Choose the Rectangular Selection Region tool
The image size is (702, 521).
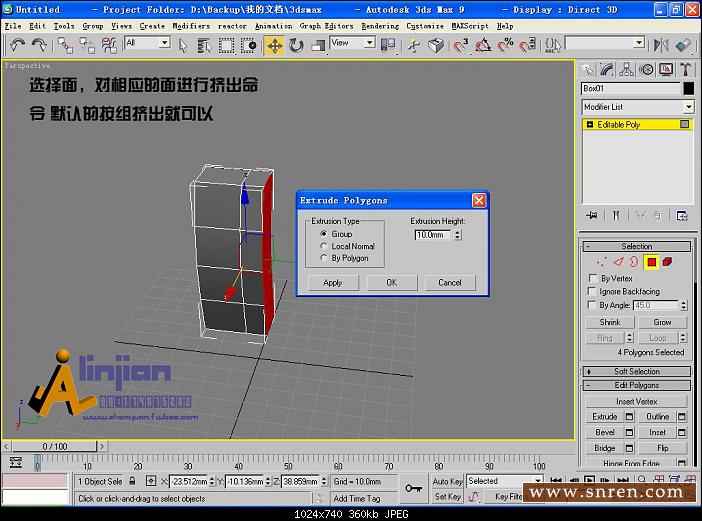(226, 45)
